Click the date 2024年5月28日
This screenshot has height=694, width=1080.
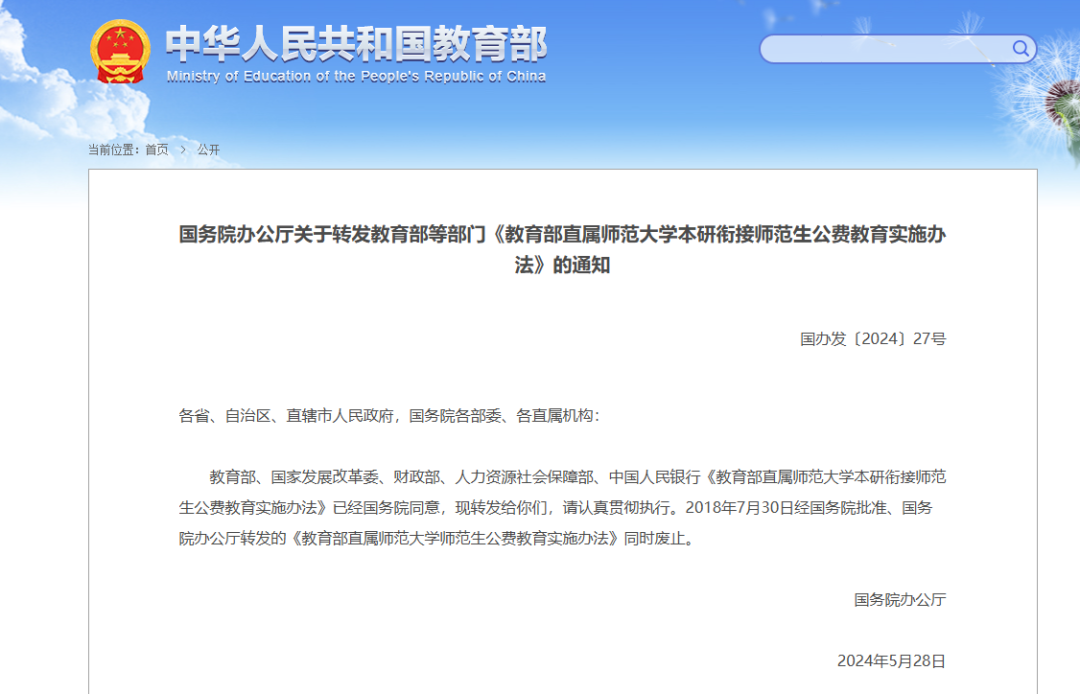(x=891, y=661)
